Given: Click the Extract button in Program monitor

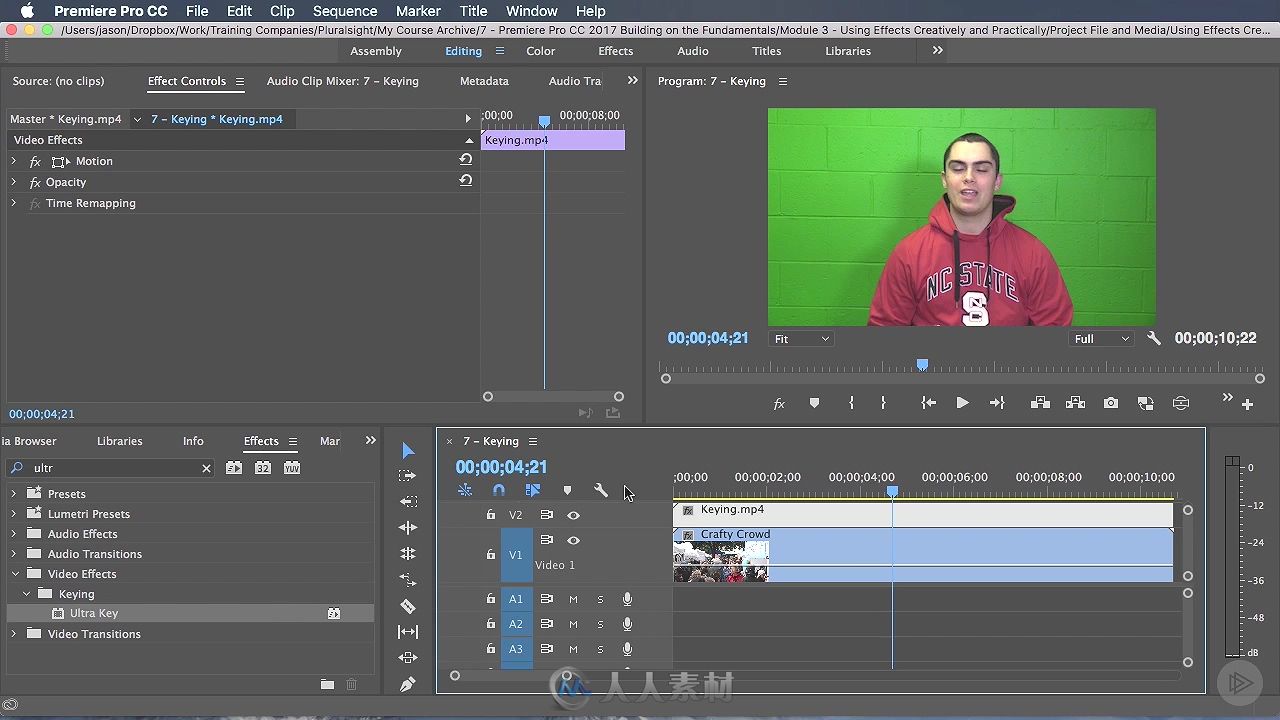Looking at the screenshot, I should (x=1075, y=403).
